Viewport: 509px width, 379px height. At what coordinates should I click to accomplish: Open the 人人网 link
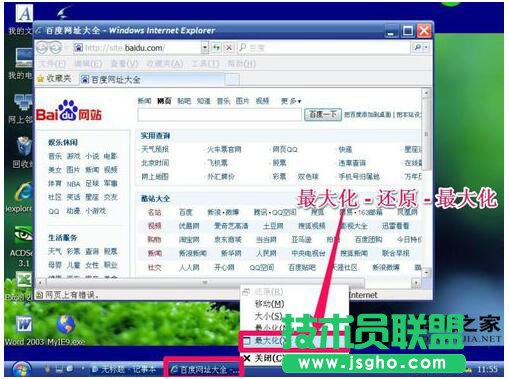coord(189,267)
